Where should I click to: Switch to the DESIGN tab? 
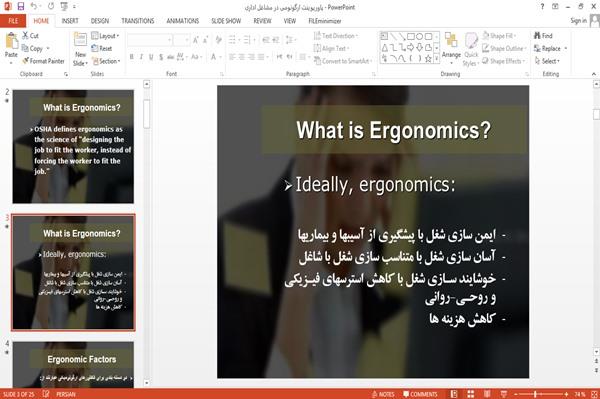100,21
